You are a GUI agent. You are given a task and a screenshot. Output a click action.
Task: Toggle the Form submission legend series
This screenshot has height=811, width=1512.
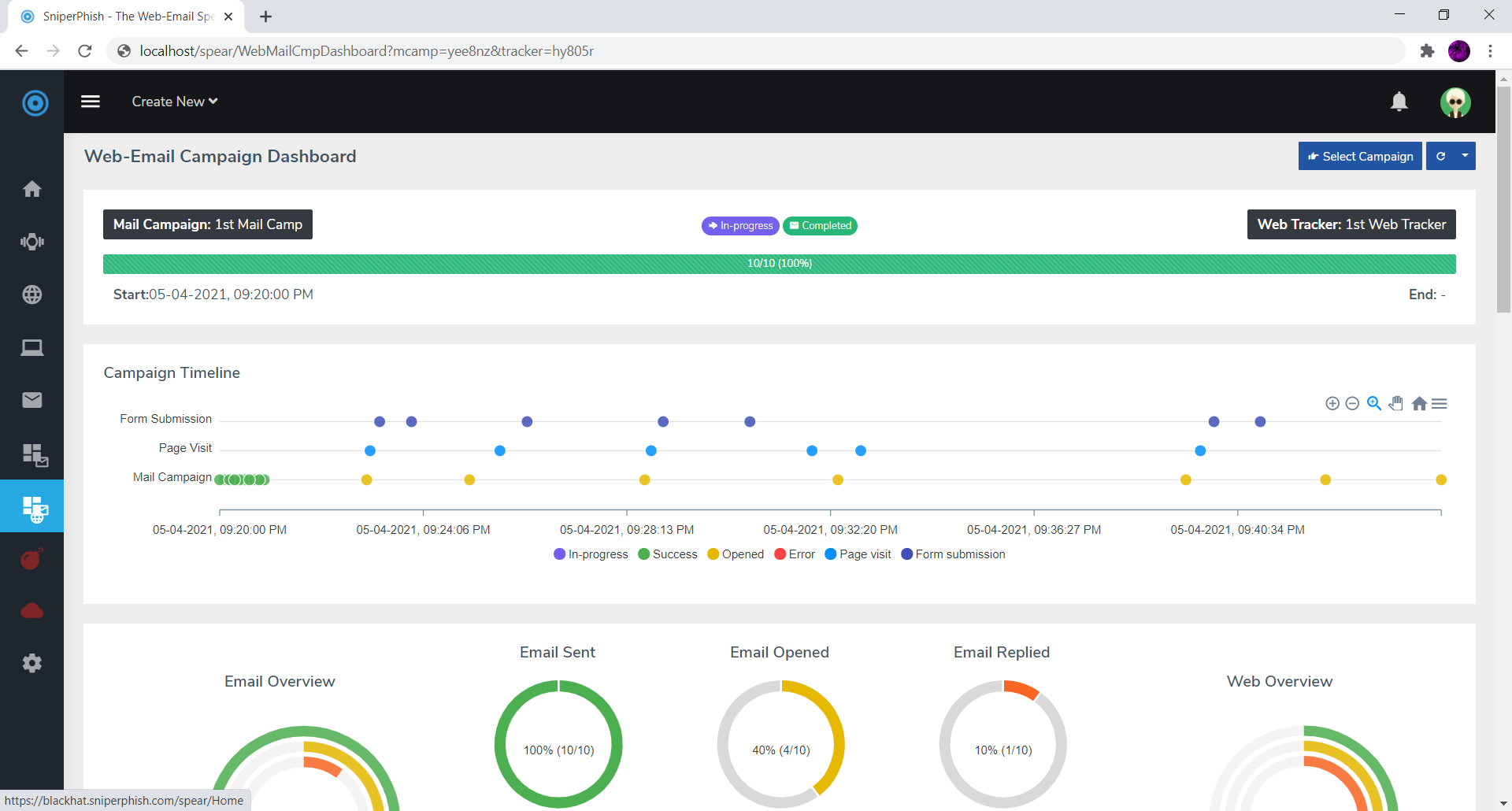pos(953,554)
